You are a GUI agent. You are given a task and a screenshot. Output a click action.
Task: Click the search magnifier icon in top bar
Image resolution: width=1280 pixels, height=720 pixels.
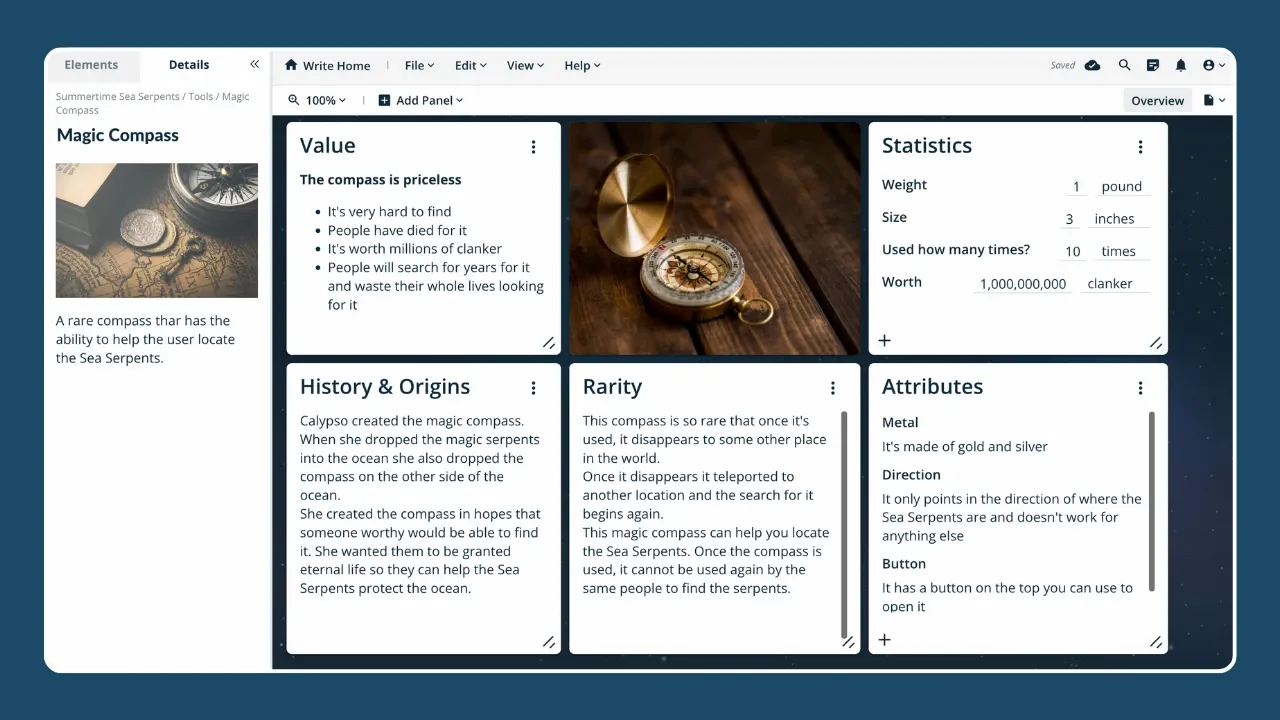coord(1124,65)
